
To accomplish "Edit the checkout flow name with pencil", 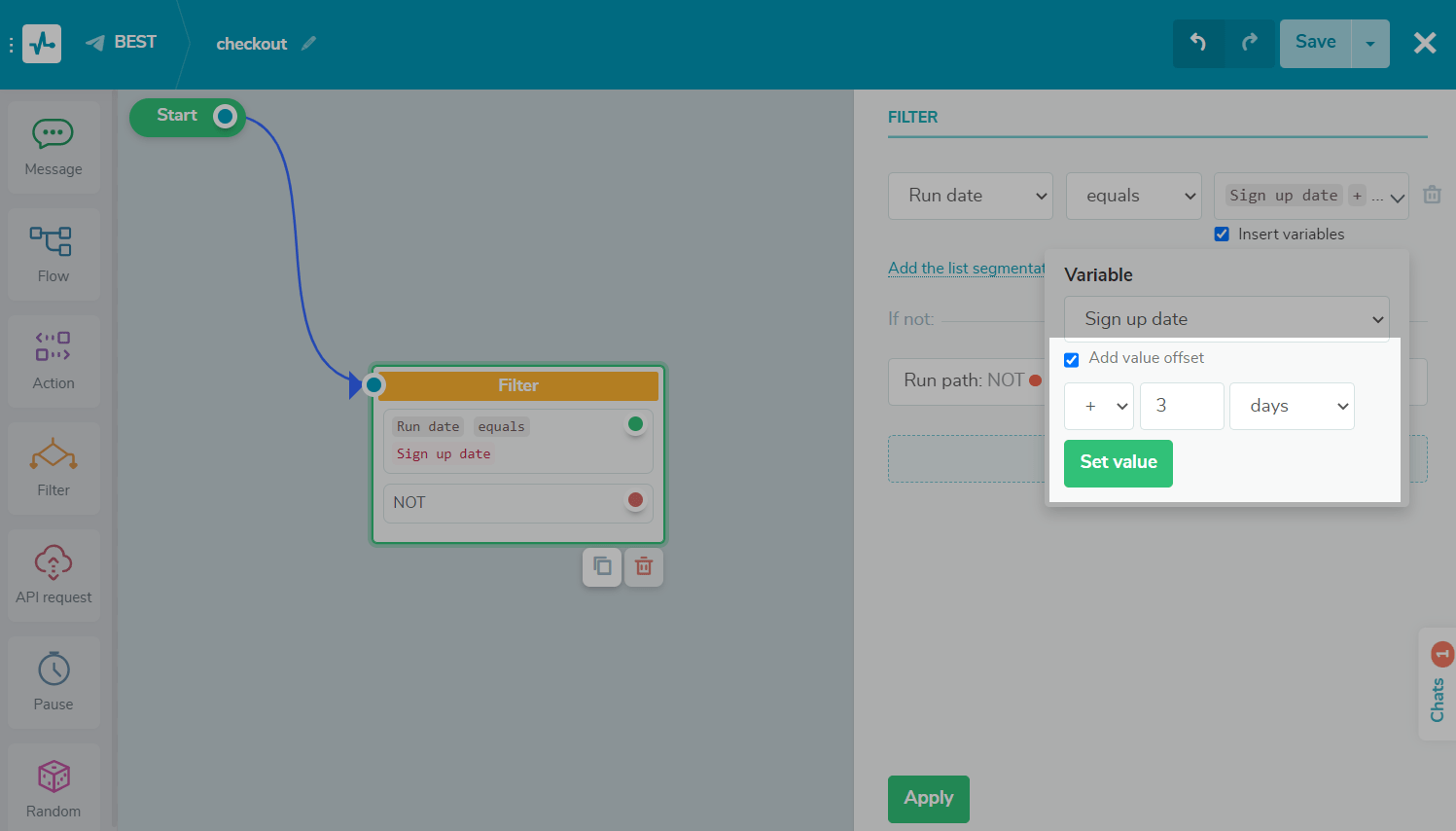I will [309, 44].
